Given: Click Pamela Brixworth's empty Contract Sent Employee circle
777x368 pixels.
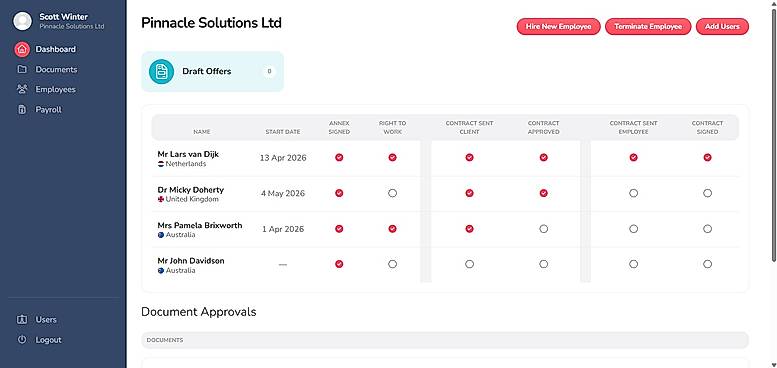Looking at the screenshot, I should (633, 229).
